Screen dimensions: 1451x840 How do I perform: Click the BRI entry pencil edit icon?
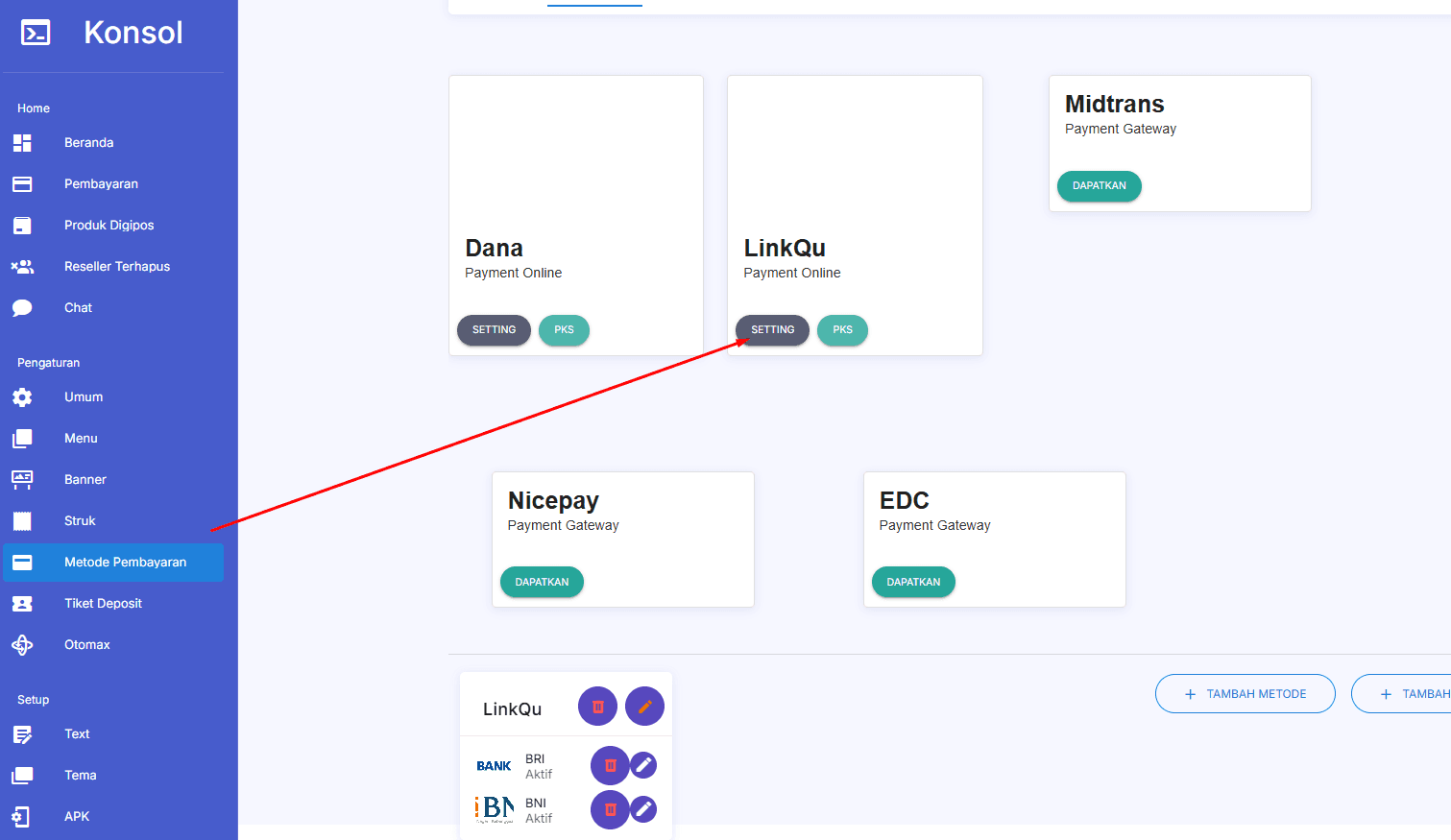643,765
